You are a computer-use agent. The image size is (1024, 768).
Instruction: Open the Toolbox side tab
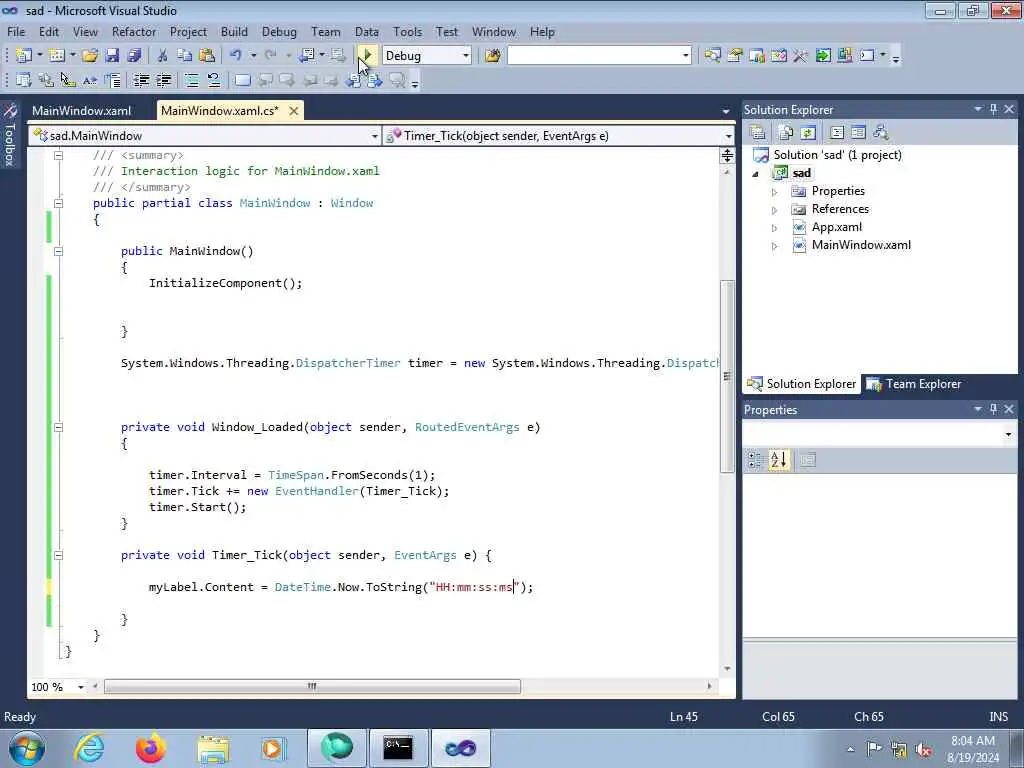[x=9, y=135]
